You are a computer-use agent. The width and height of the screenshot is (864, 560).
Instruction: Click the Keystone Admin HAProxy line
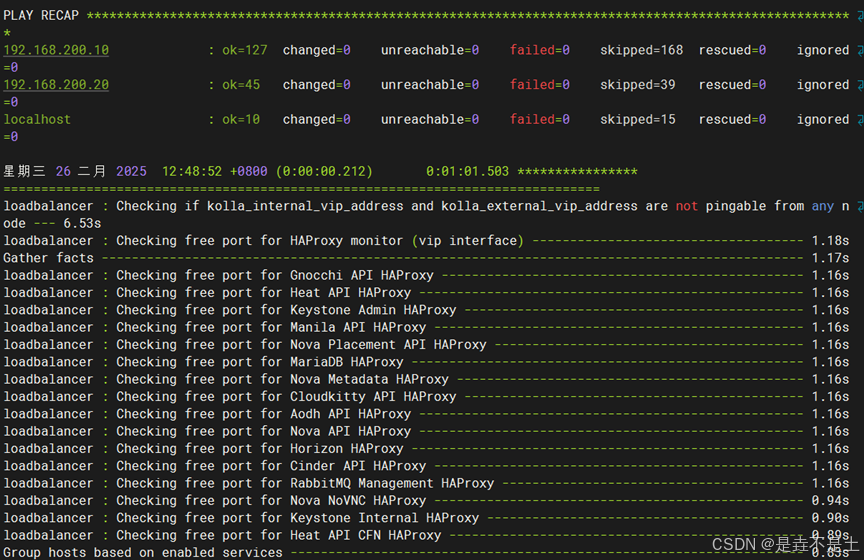pyautogui.click(x=426, y=310)
